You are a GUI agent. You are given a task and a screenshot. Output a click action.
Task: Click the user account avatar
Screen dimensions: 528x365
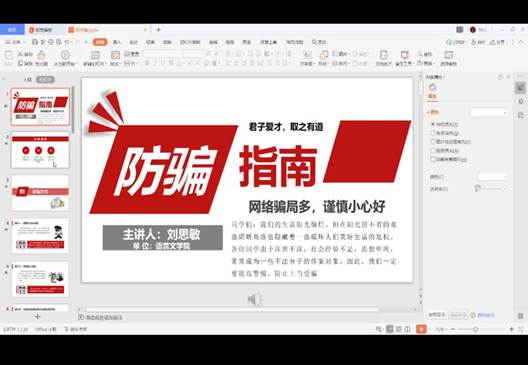(473, 30)
